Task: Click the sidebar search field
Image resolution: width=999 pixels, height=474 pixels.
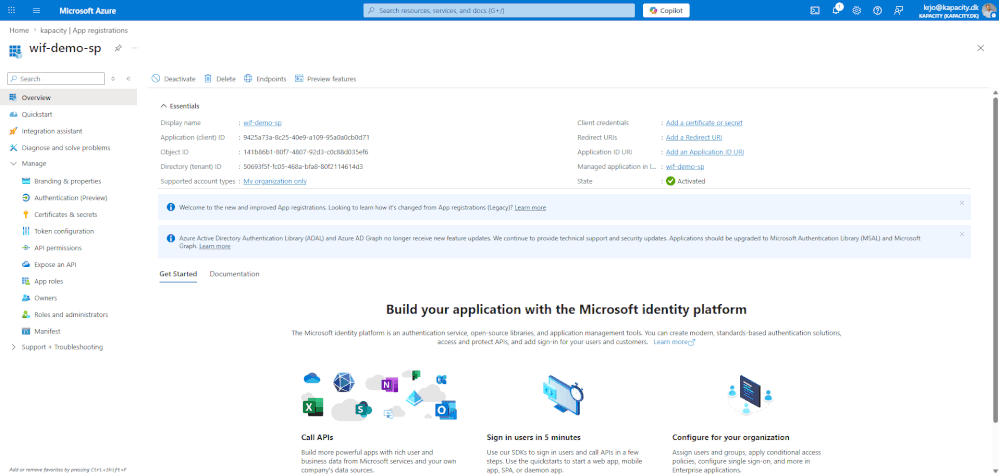Action: pyautogui.click(x=55, y=78)
